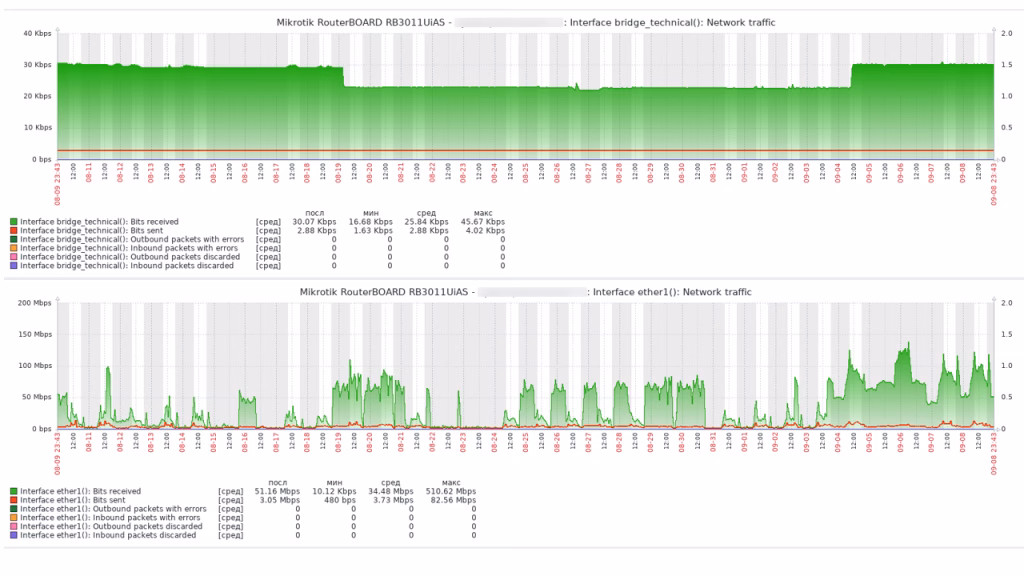
Task: Click the red swatch for ether1 Bits sent
Action: tap(14, 500)
